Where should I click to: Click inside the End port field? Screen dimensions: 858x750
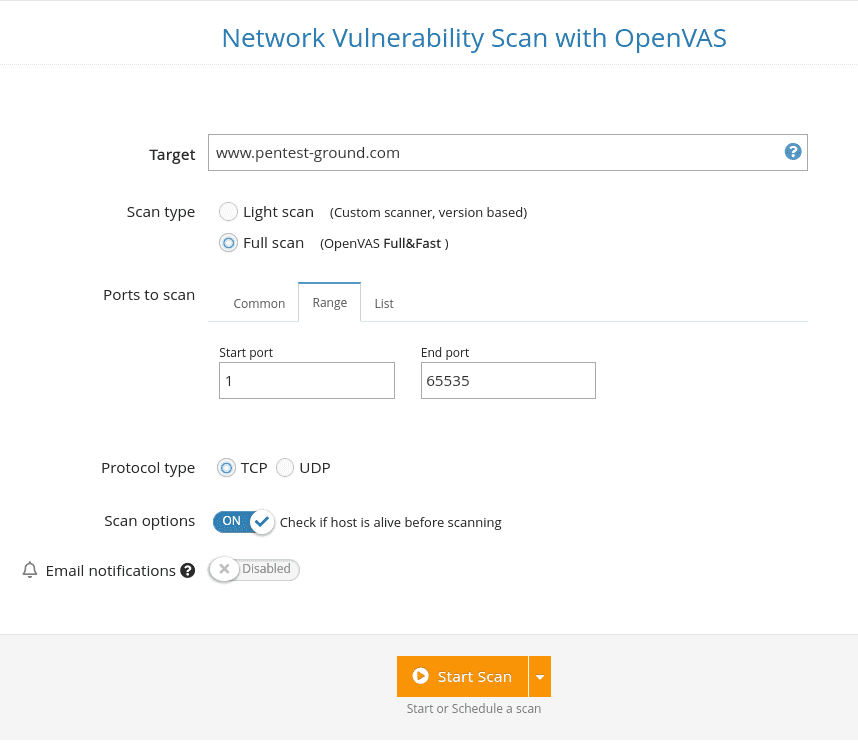point(508,380)
